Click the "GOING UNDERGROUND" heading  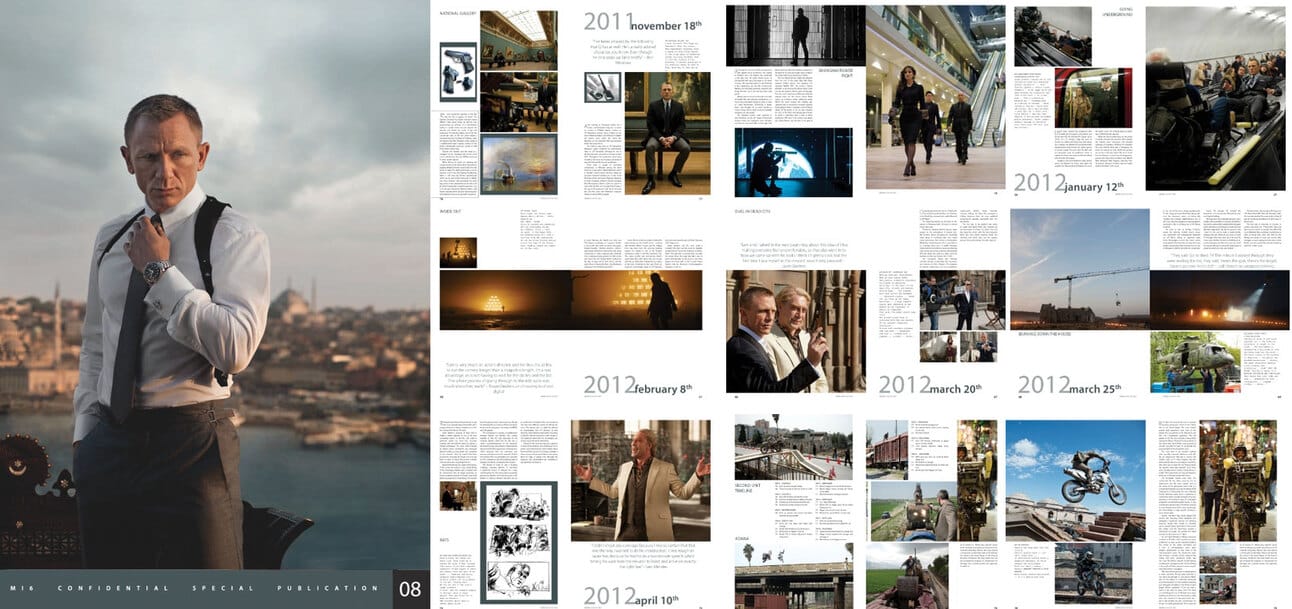pos(1118,13)
